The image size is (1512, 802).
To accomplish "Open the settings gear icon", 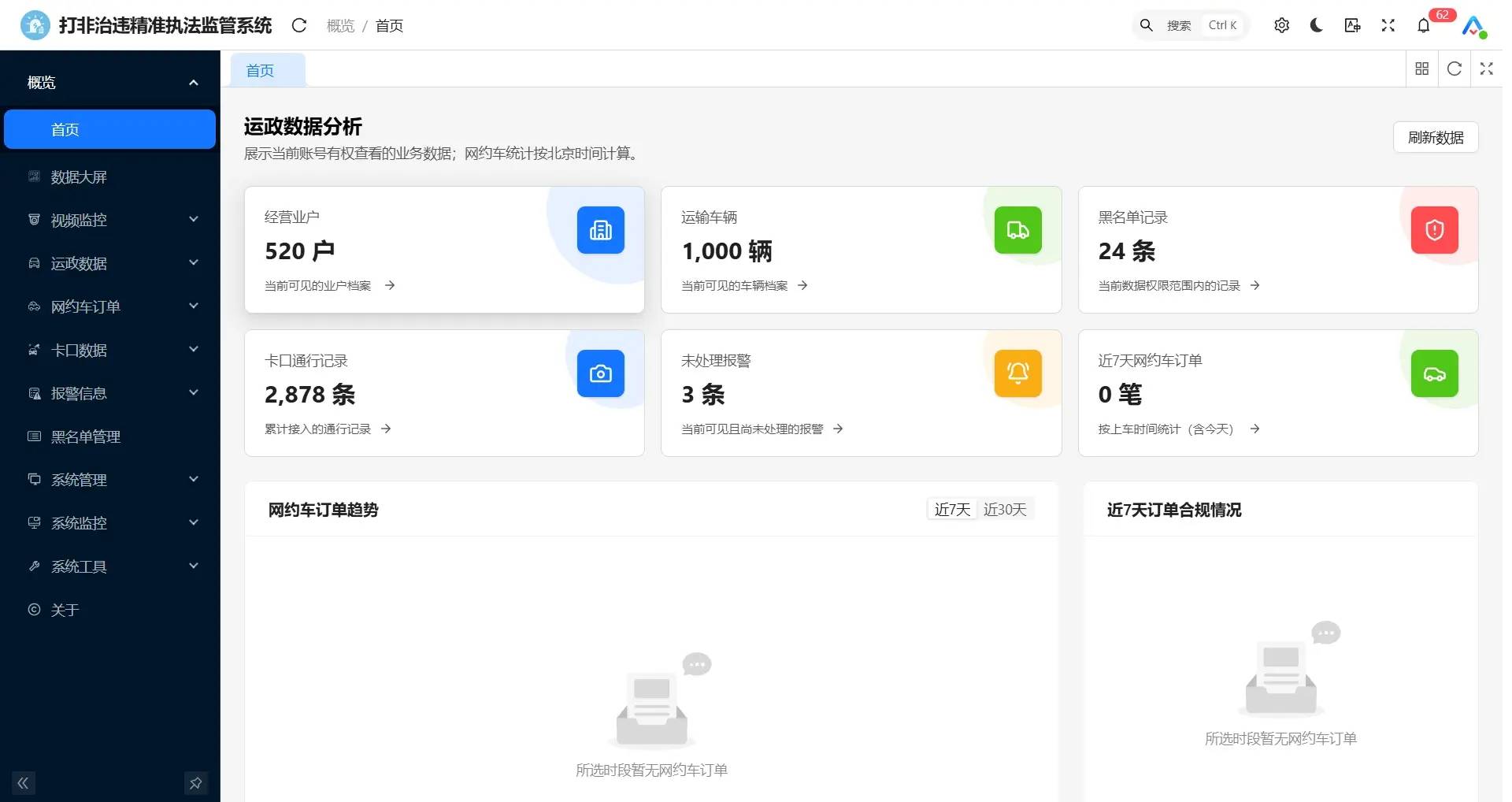I will [x=1281, y=25].
